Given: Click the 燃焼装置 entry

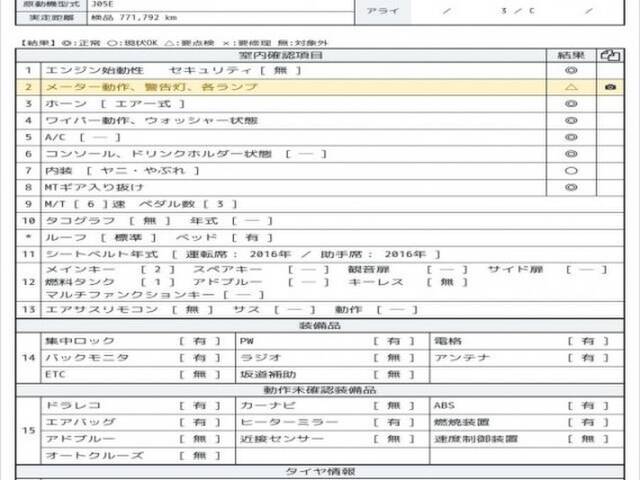Looking at the screenshot, I should (x=527, y=422).
